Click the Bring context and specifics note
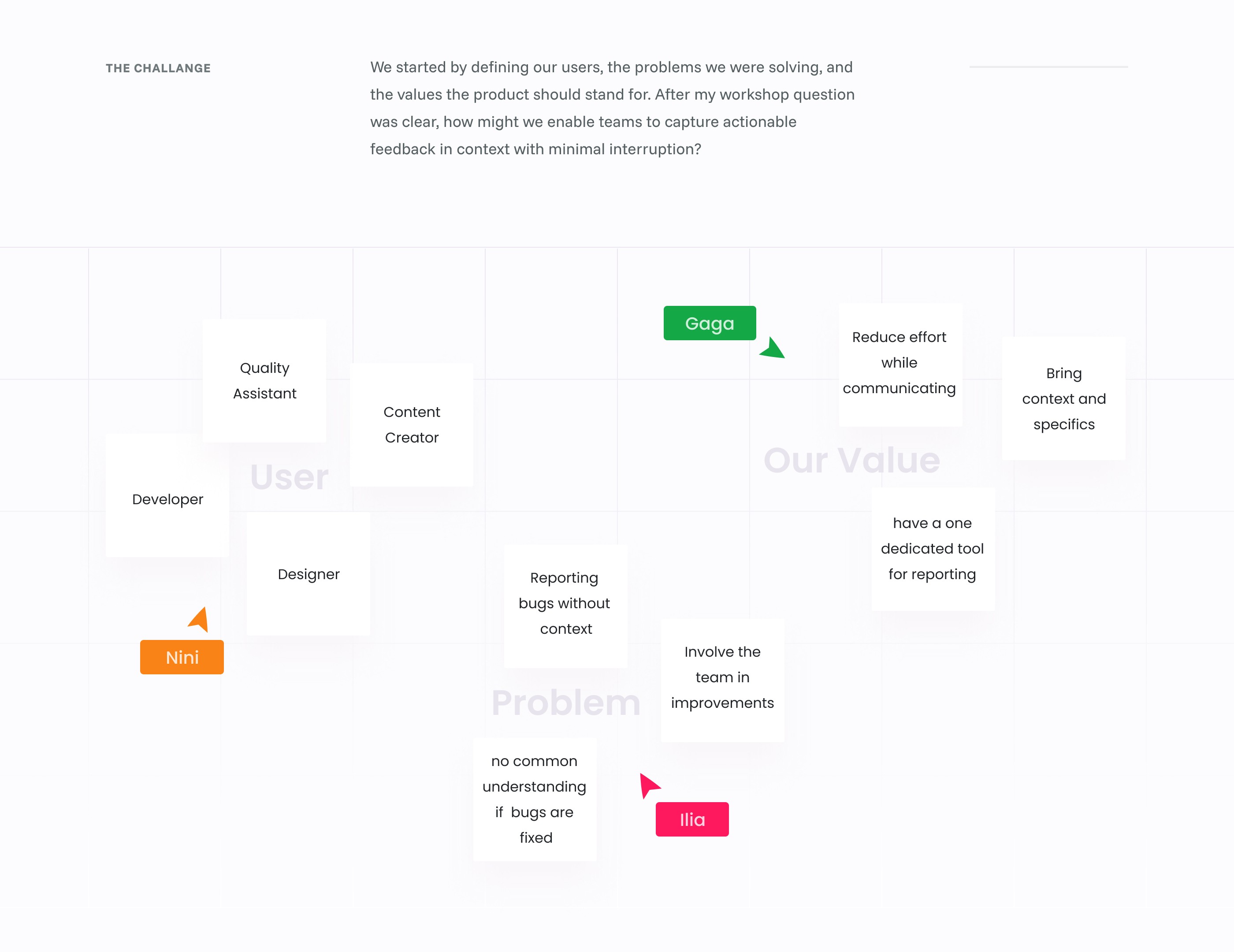Screen dimensions: 1234x952 [1064, 398]
